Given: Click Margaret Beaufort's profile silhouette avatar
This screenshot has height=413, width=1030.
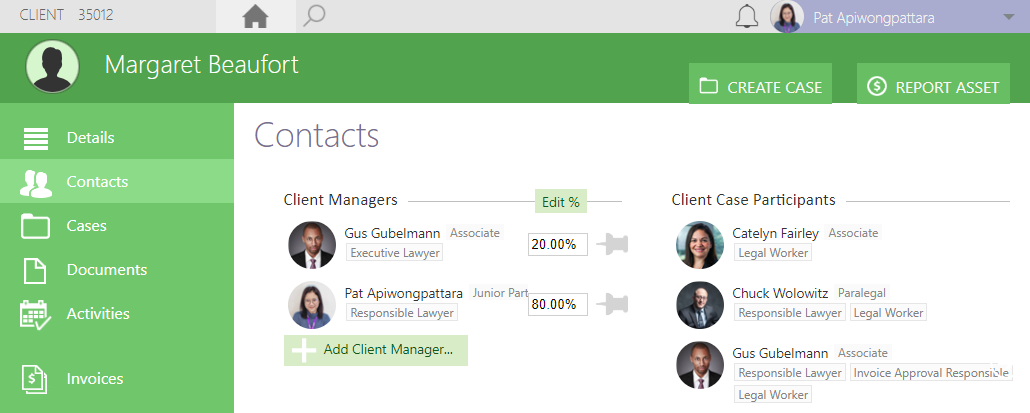Looking at the screenshot, I should pyautogui.click(x=53, y=66).
